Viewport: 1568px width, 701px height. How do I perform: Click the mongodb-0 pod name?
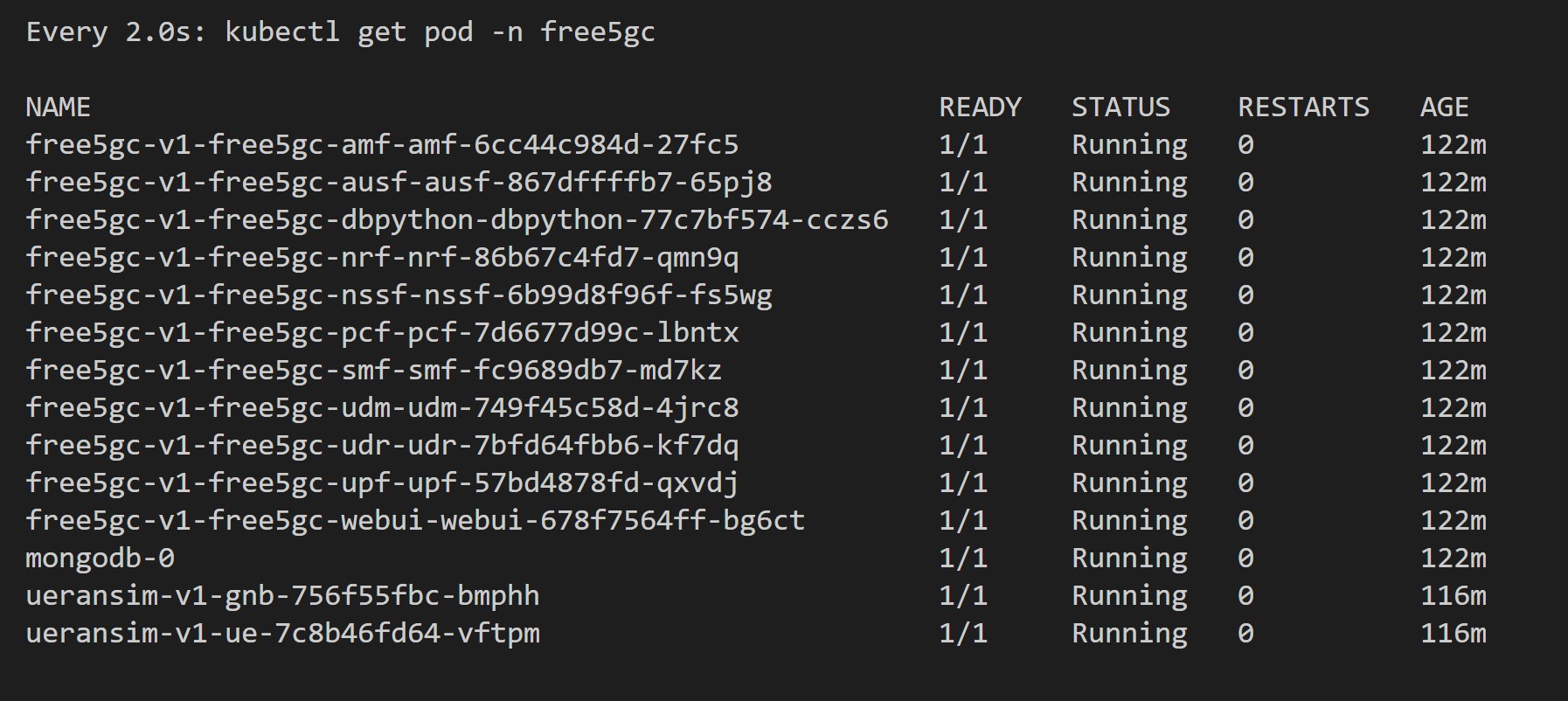(101, 559)
